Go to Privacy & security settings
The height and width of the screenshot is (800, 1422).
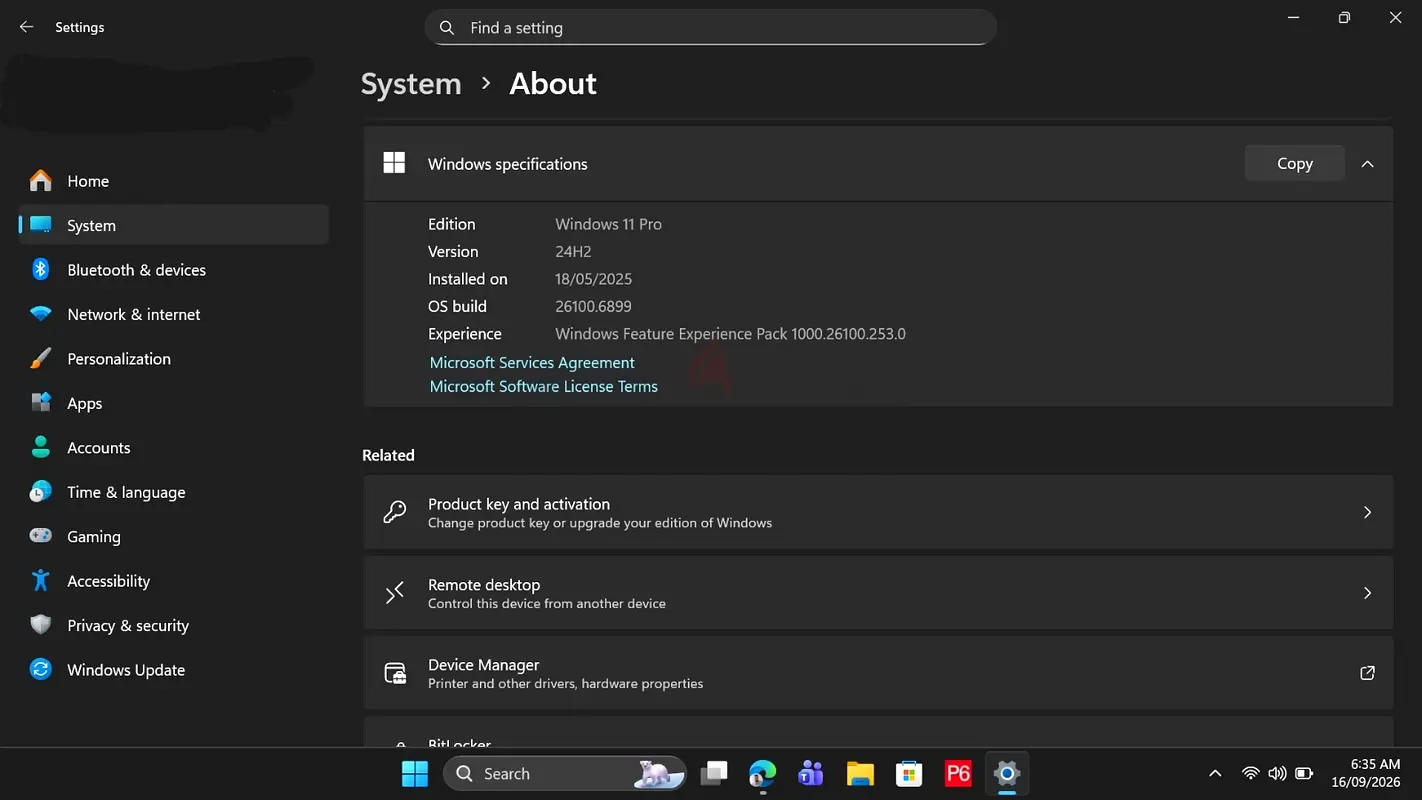click(174, 626)
